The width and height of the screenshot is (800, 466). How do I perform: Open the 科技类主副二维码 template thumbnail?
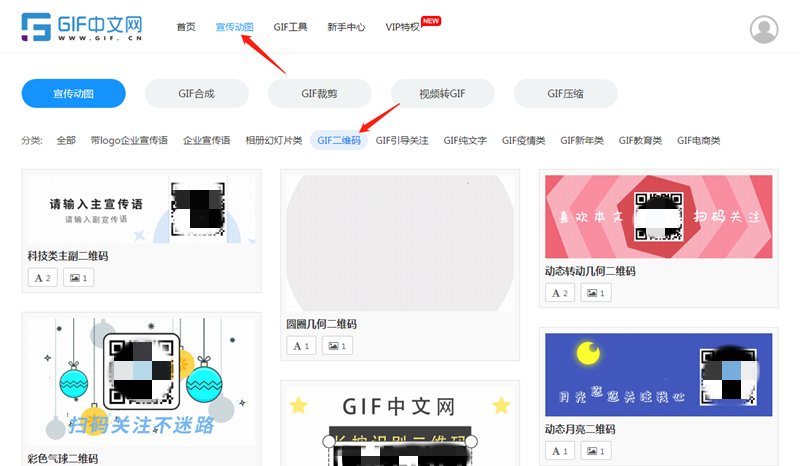click(x=141, y=209)
